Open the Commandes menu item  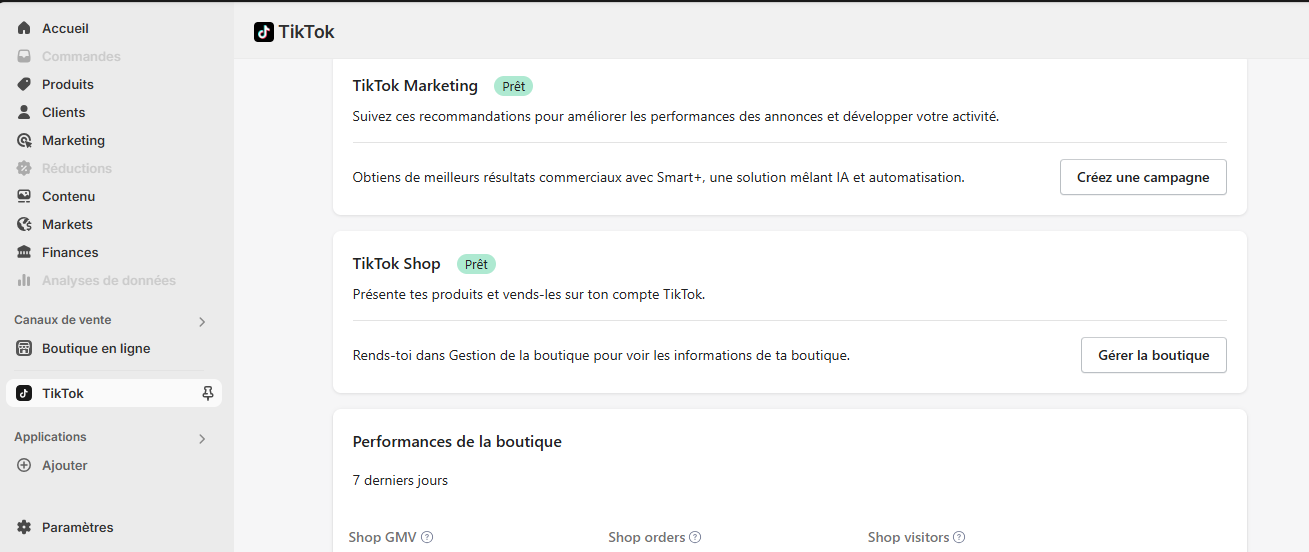pyautogui.click(x=80, y=57)
